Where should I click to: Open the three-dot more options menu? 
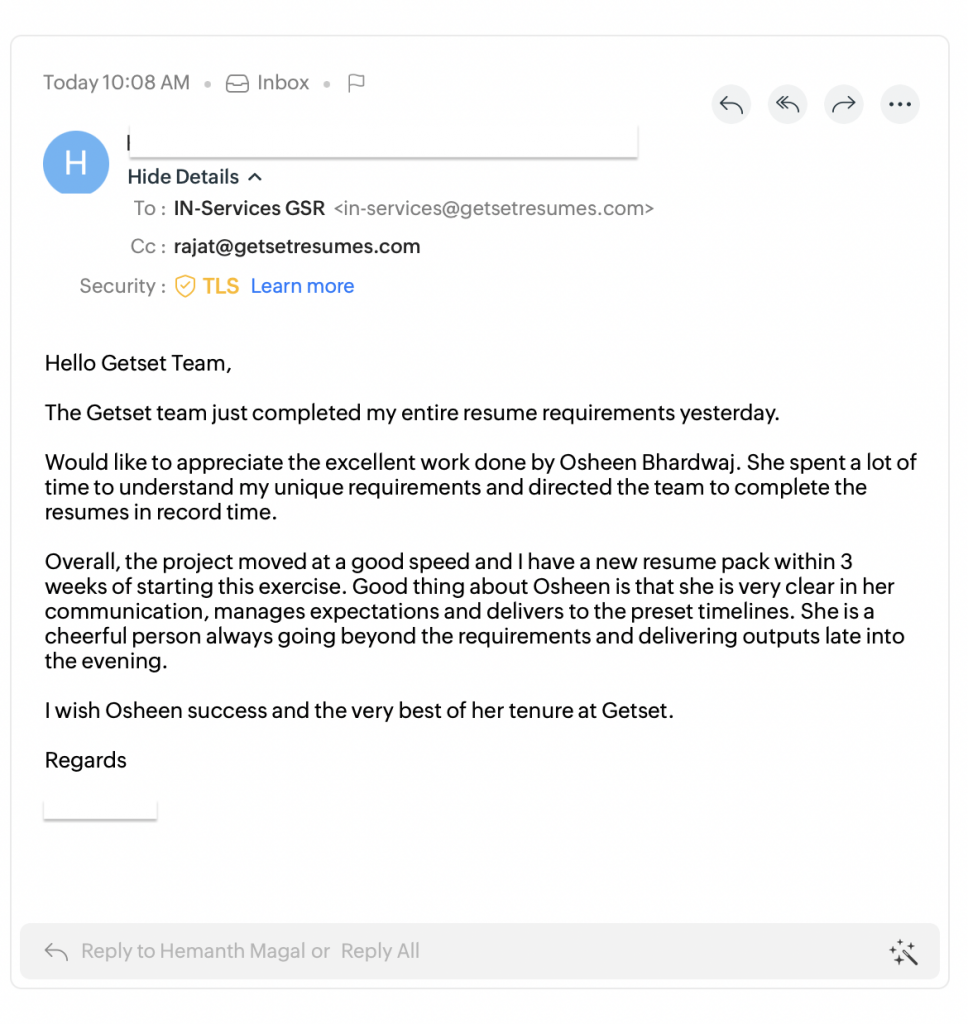(x=900, y=104)
